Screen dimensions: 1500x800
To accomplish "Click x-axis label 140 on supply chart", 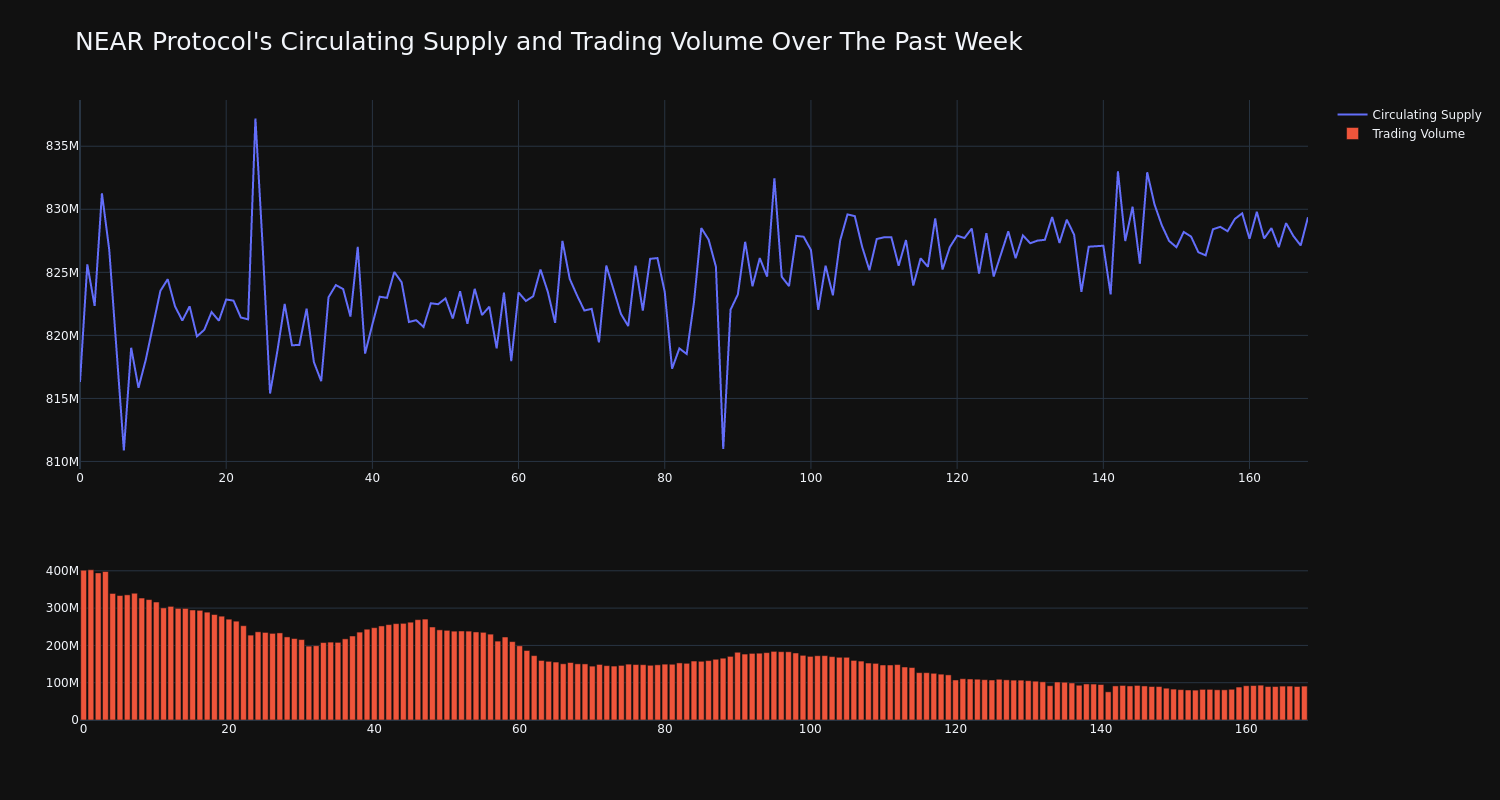I will 1103,478.
